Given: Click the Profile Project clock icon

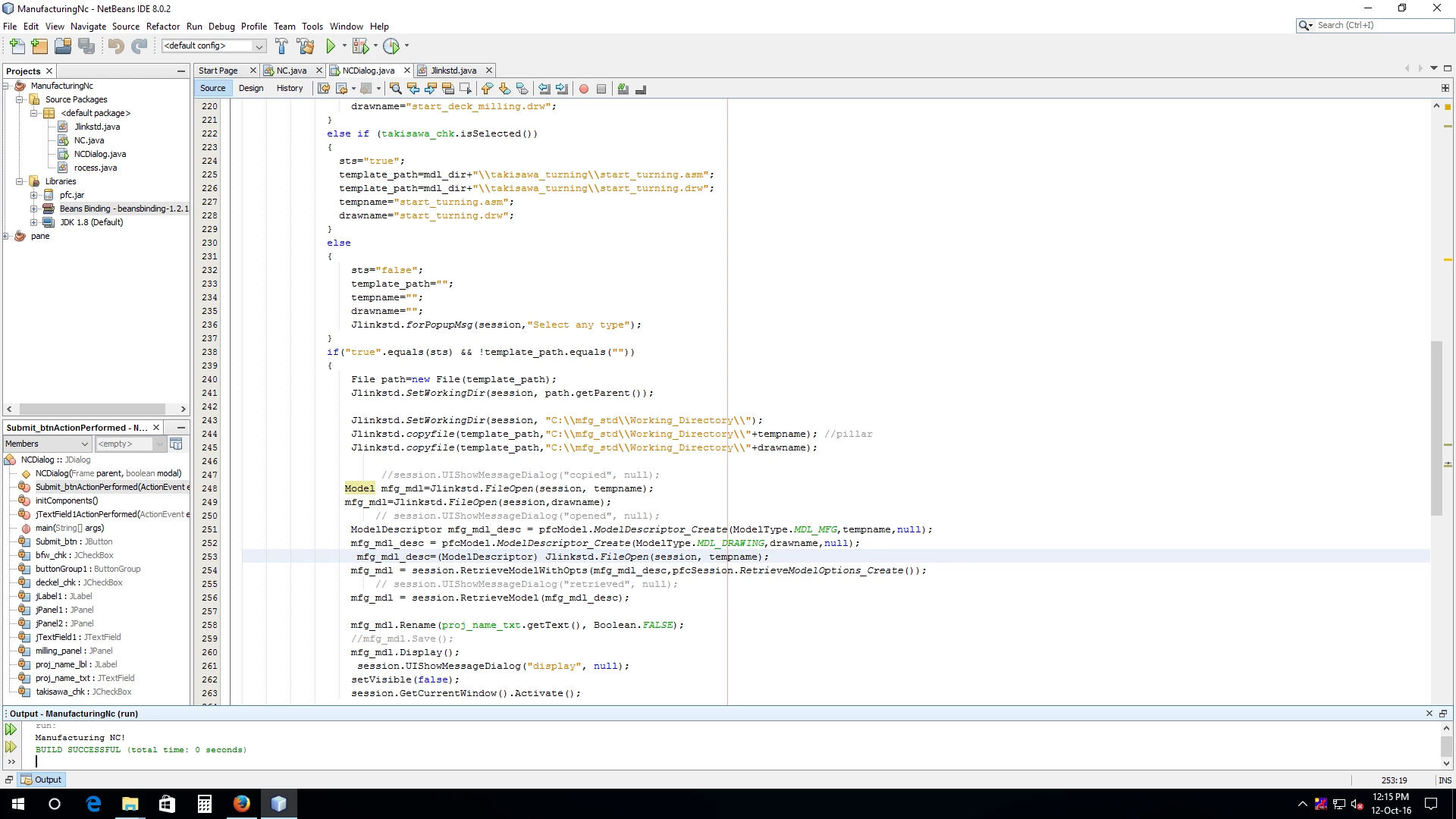Looking at the screenshot, I should (391, 46).
